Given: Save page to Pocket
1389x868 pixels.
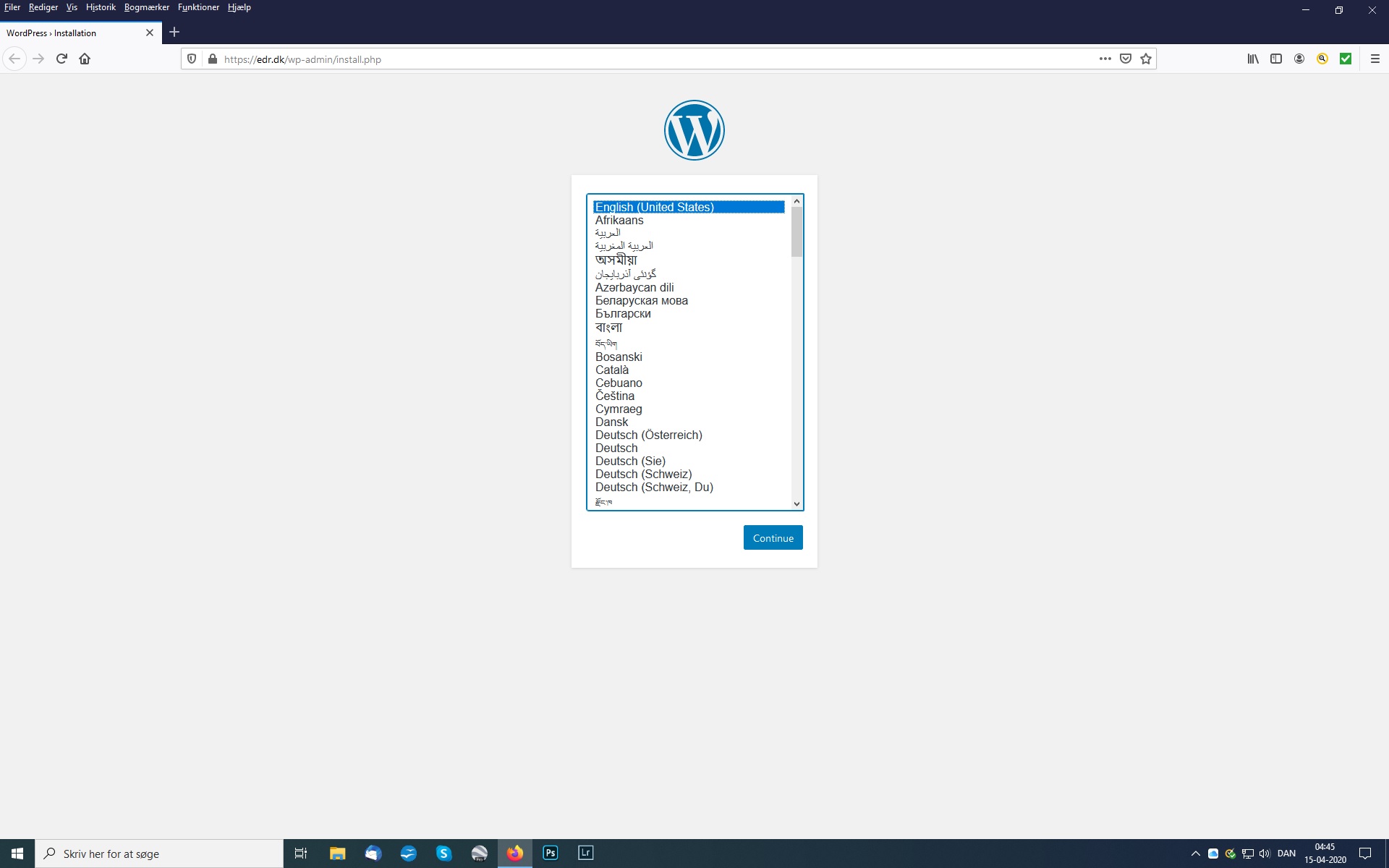Looking at the screenshot, I should [1126, 59].
